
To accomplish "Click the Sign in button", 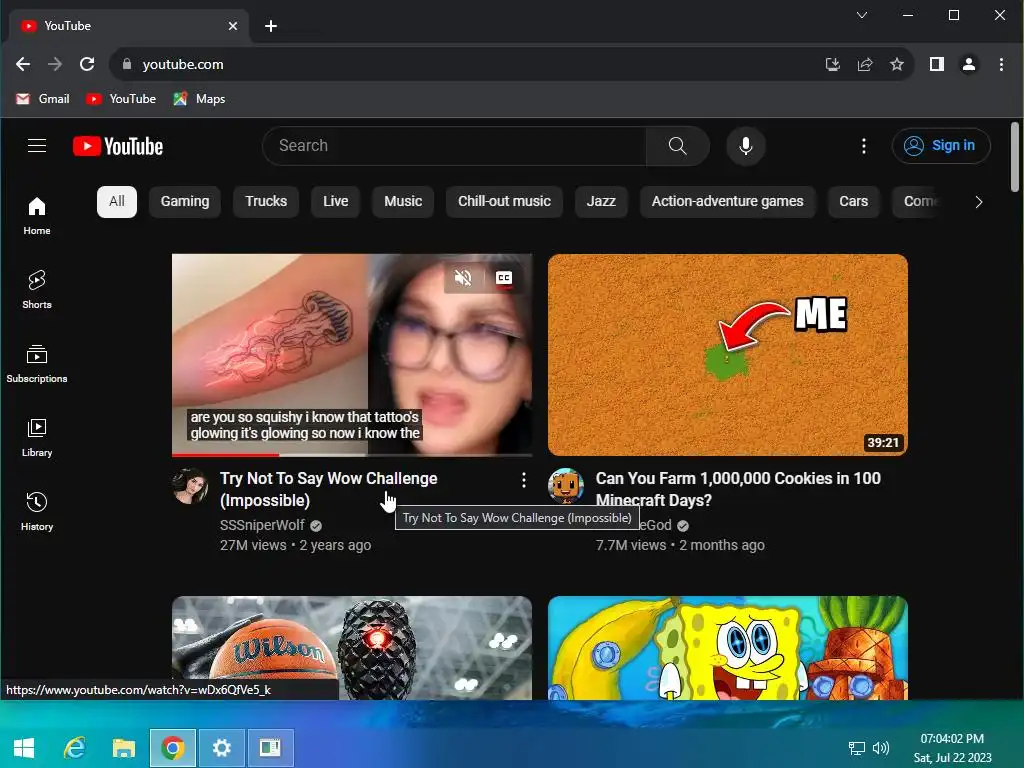I will [x=940, y=146].
